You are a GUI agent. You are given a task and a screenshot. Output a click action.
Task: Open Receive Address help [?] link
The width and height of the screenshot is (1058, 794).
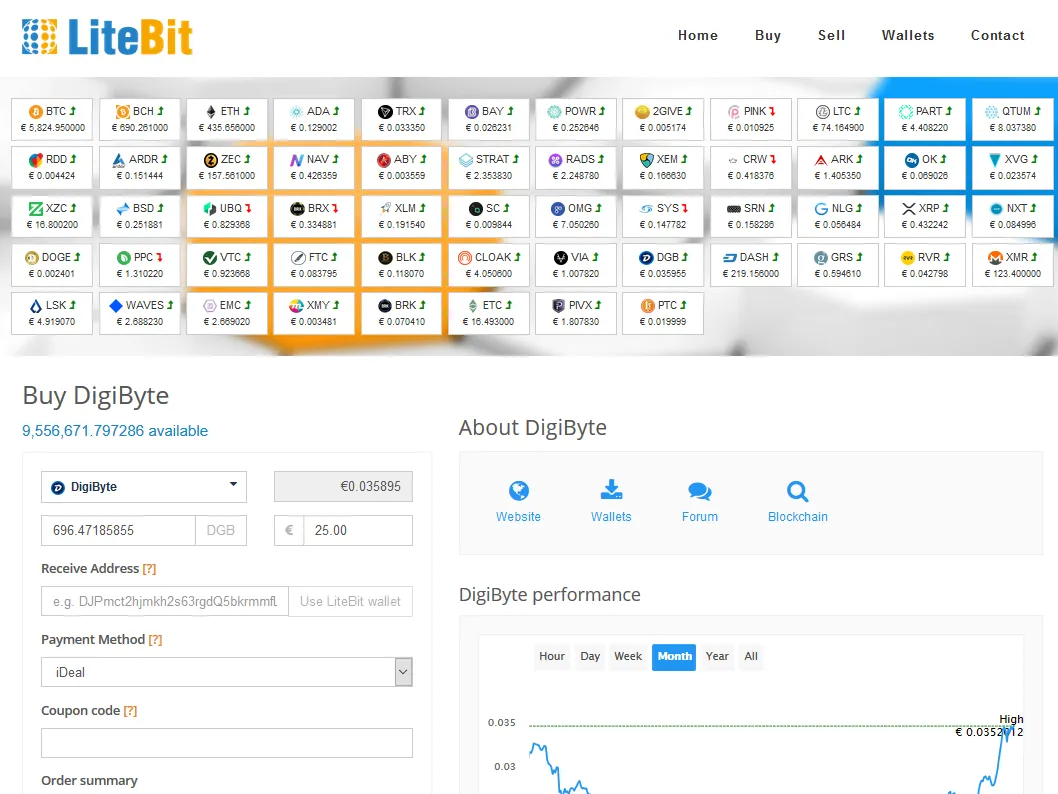click(x=149, y=569)
